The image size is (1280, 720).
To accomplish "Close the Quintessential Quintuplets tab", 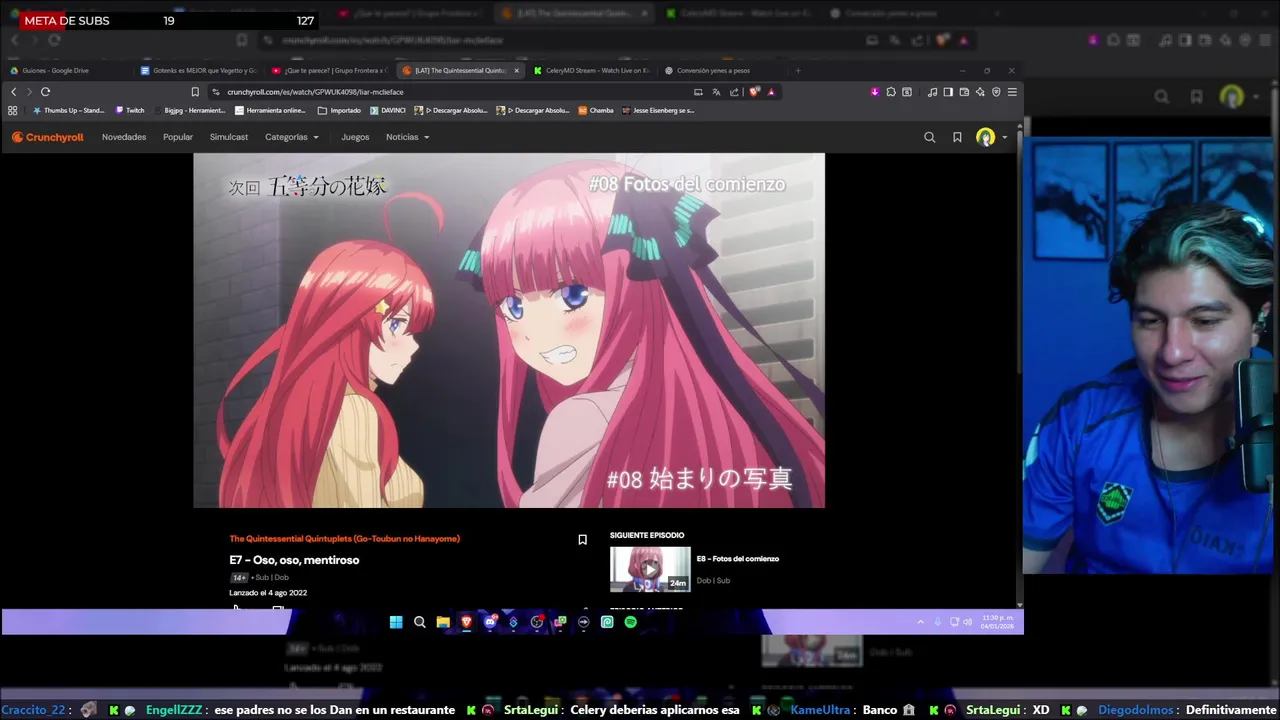I will (x=517, y=71).
